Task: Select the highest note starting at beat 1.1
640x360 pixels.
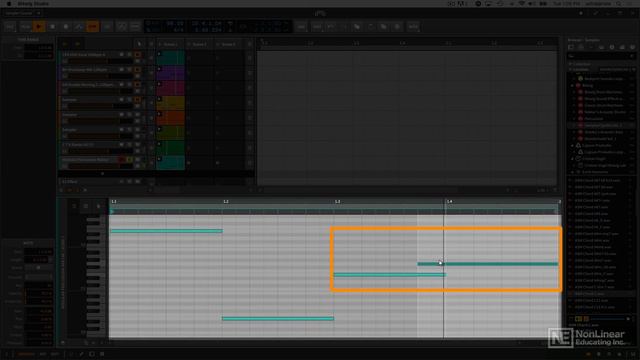Action: (167, 231)
